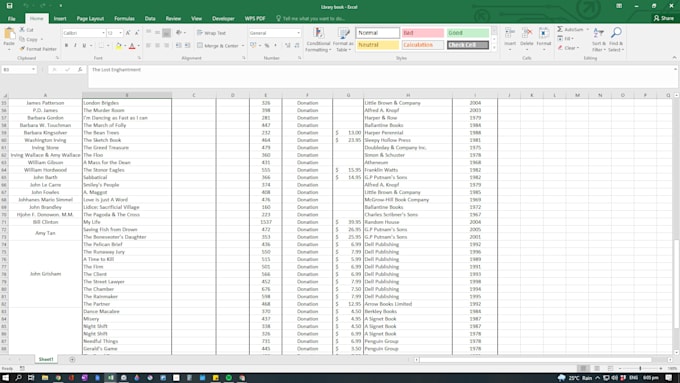This screenshot has width=680, height=383.
Task: Apply the Bad cell style
Action: (x=422, y=33)
